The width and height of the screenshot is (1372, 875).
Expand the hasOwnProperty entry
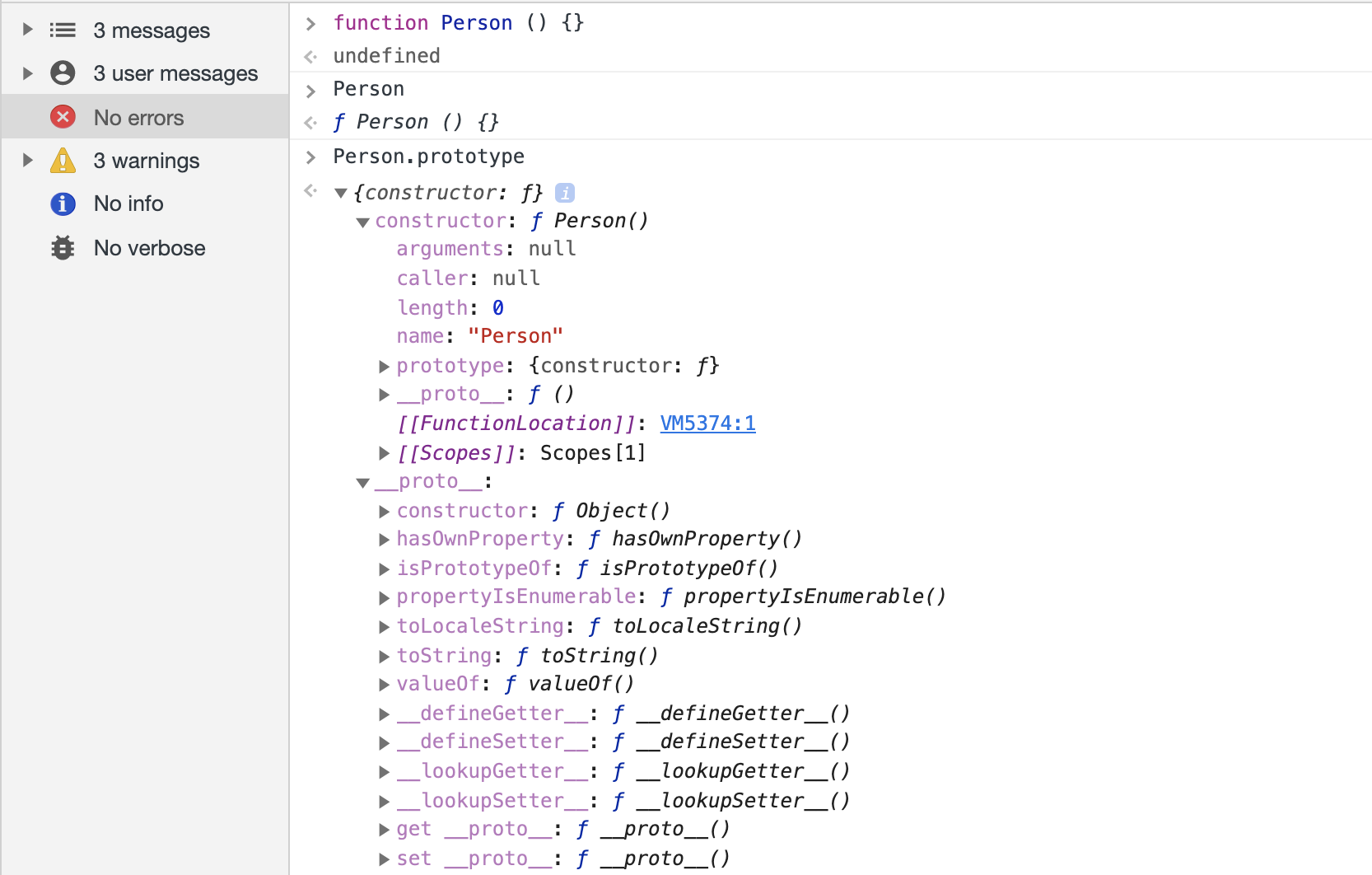click(384, 540)
